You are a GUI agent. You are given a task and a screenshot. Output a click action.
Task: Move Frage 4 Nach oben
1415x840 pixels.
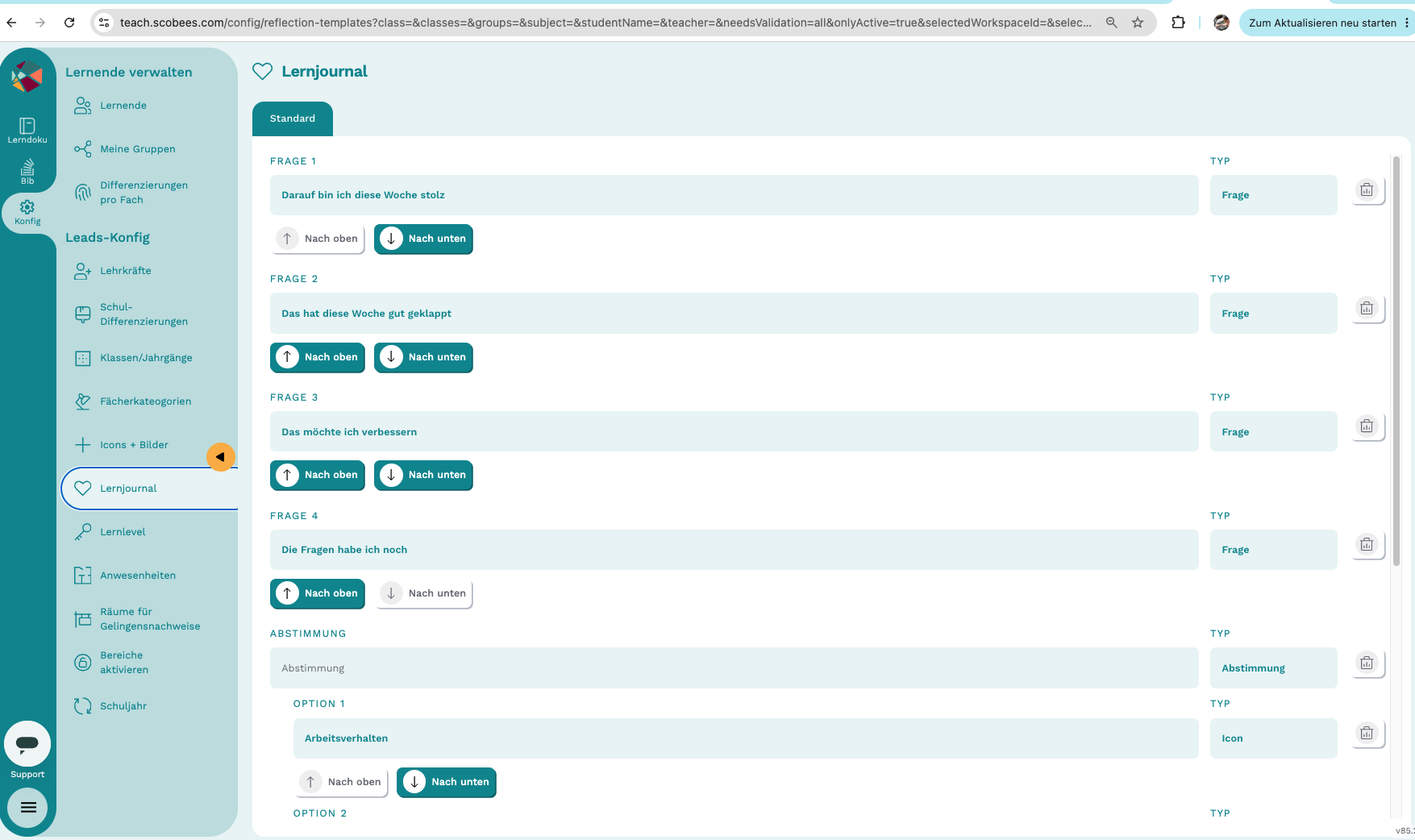pos(317,593)
